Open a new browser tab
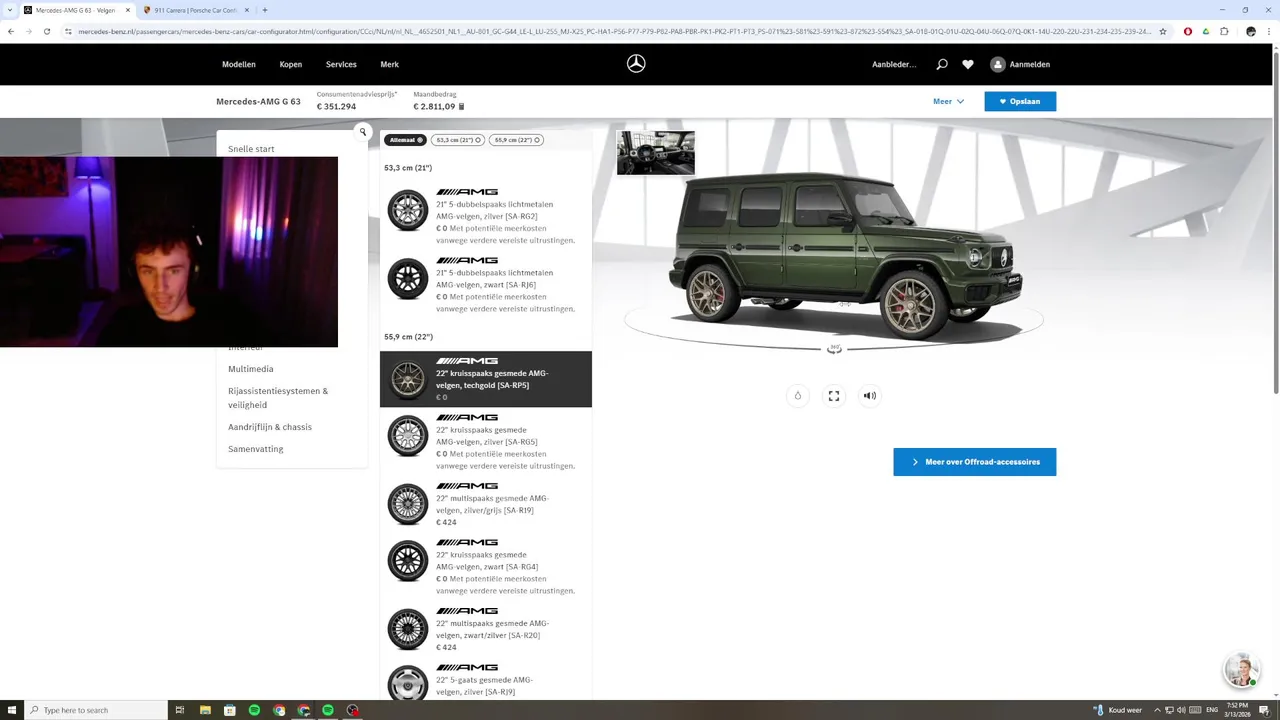Screen dimensions: 1280x720 264,10
